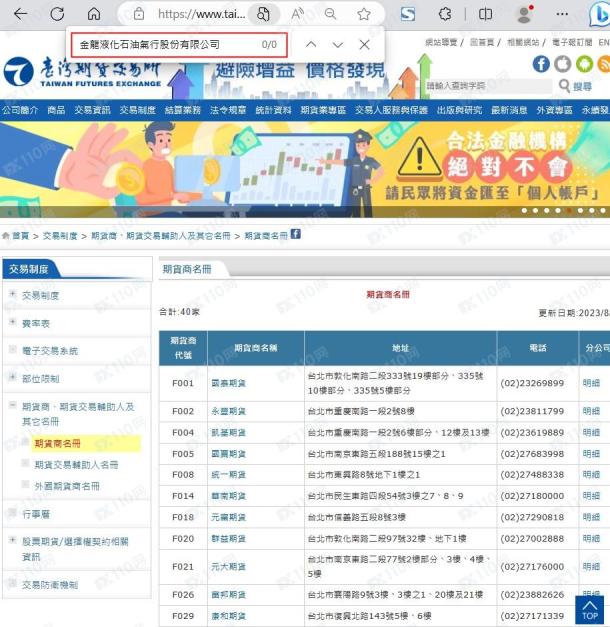
Task: Open the Apple app icon in header
Action: 562,64
